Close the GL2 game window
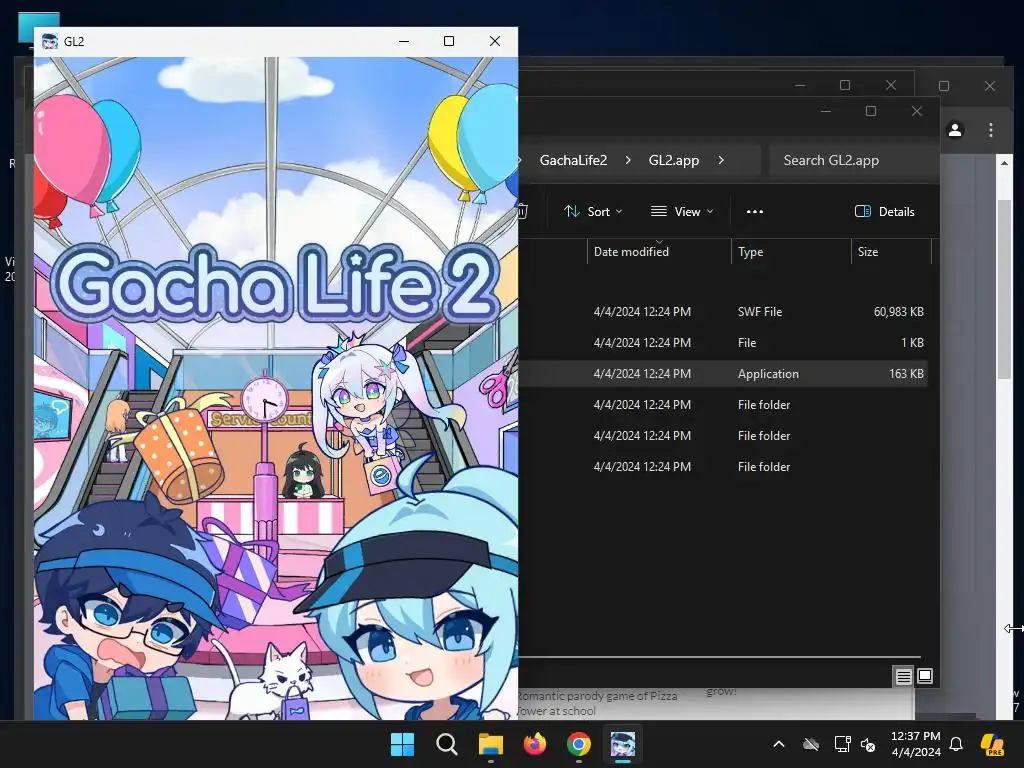Image resolution: width=1024 pixels, height=768 pixels. tap(495, 41)
